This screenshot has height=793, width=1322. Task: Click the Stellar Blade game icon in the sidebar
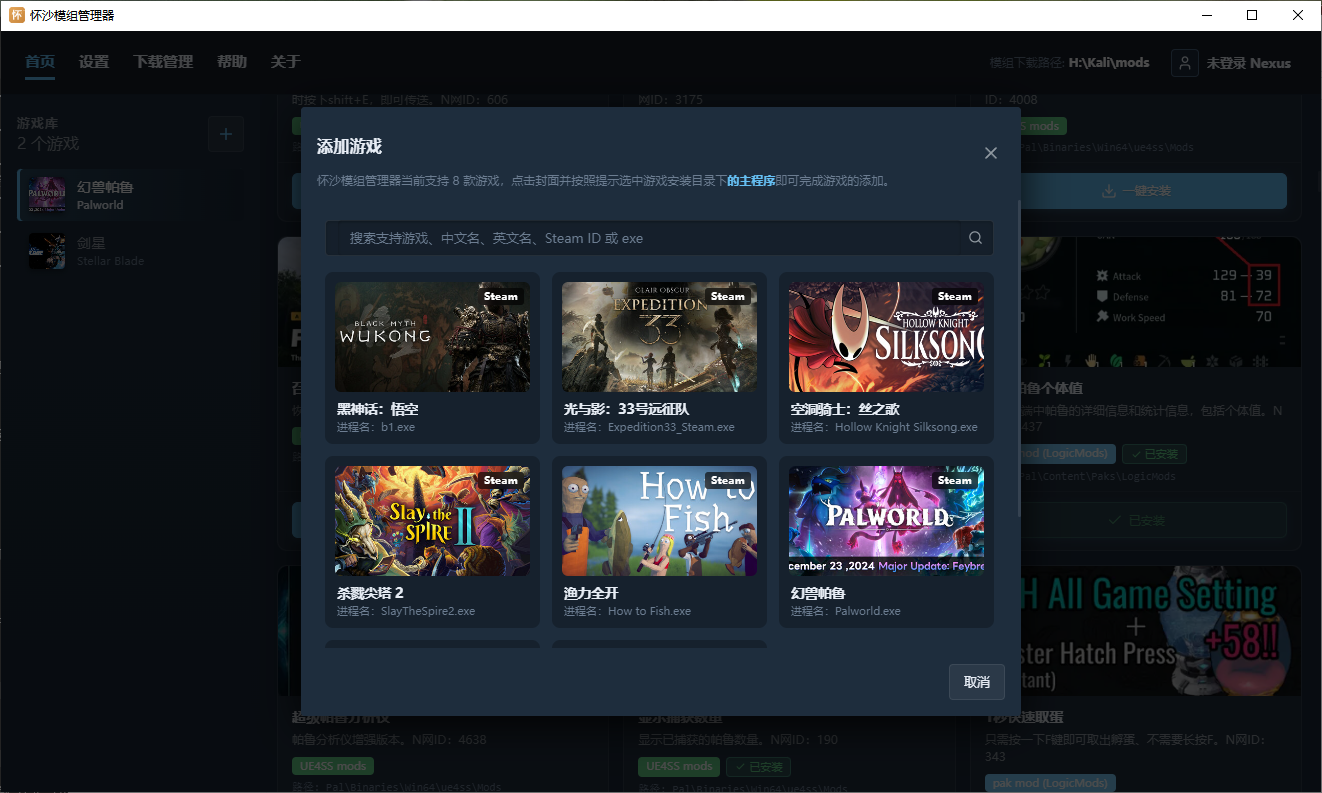tap(47, 251)
